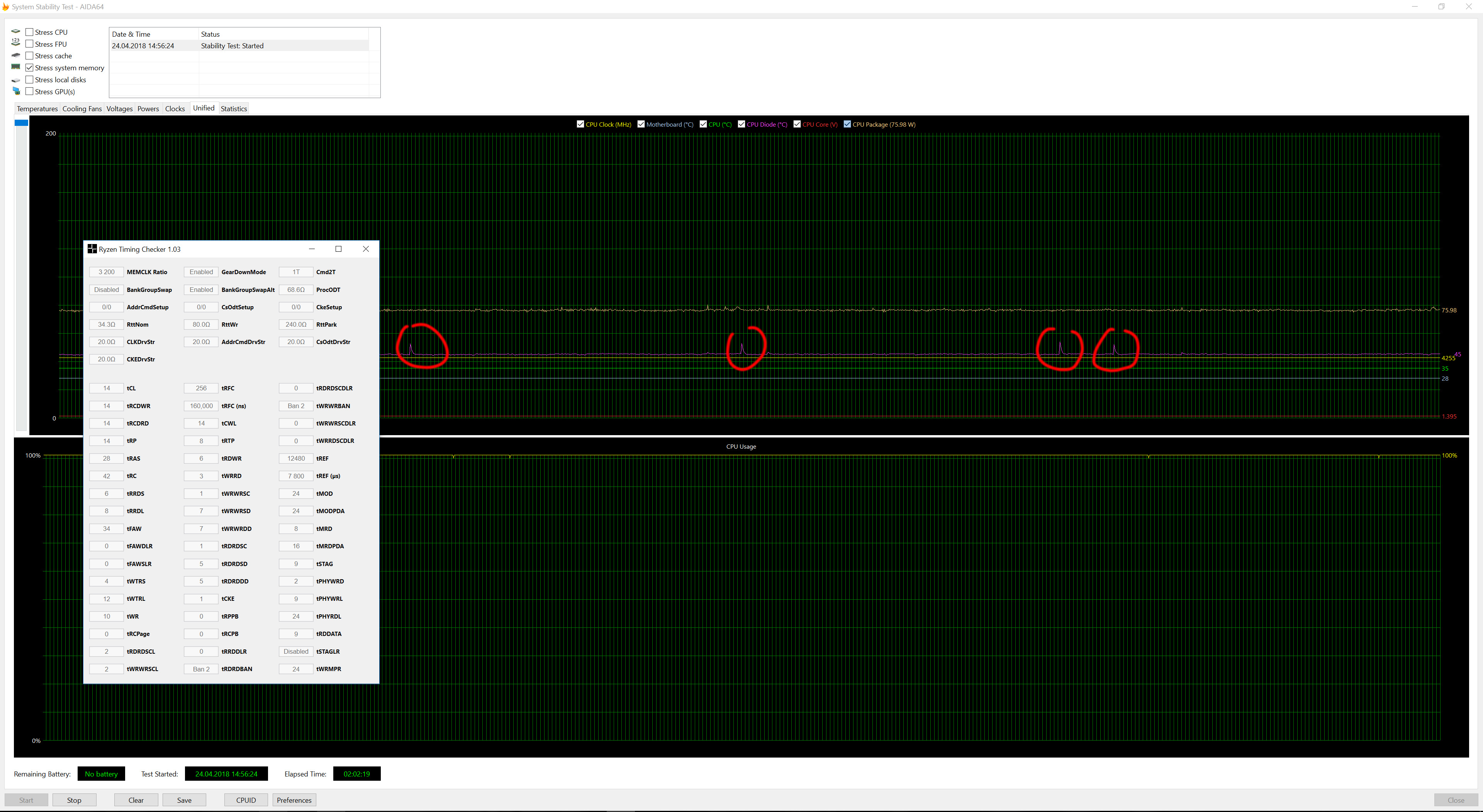
Task: Click the AIDA64 flame icon in title bar
Action: point(5,7)
